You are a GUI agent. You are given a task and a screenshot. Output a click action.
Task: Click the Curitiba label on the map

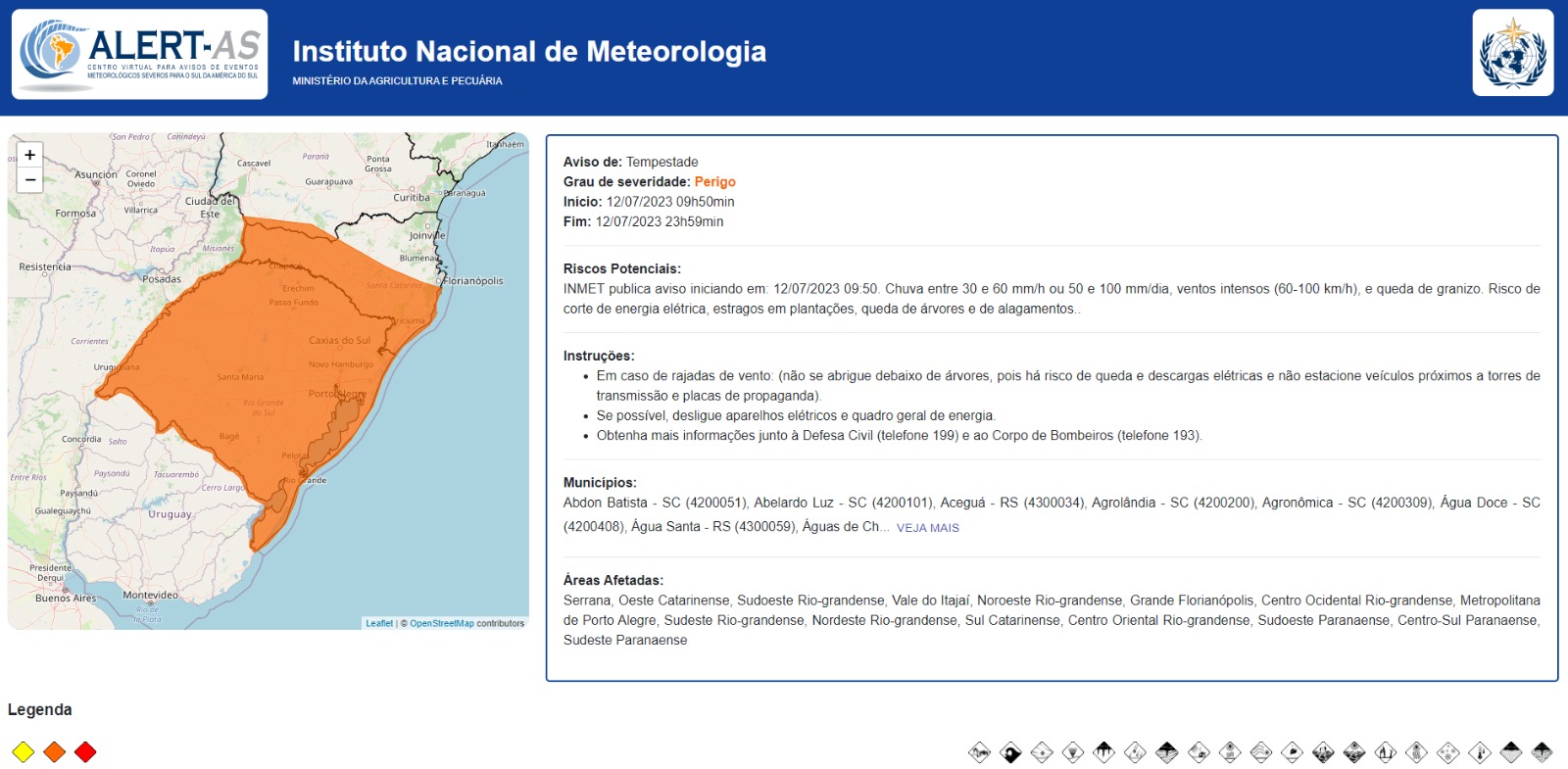412,197
